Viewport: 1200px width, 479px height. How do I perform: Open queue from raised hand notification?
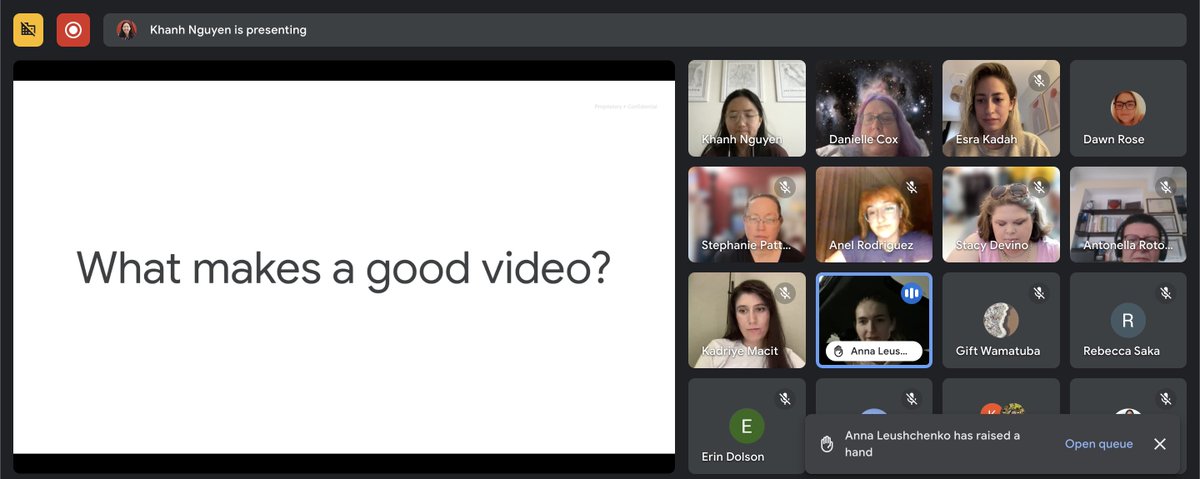pos(1098,444)
